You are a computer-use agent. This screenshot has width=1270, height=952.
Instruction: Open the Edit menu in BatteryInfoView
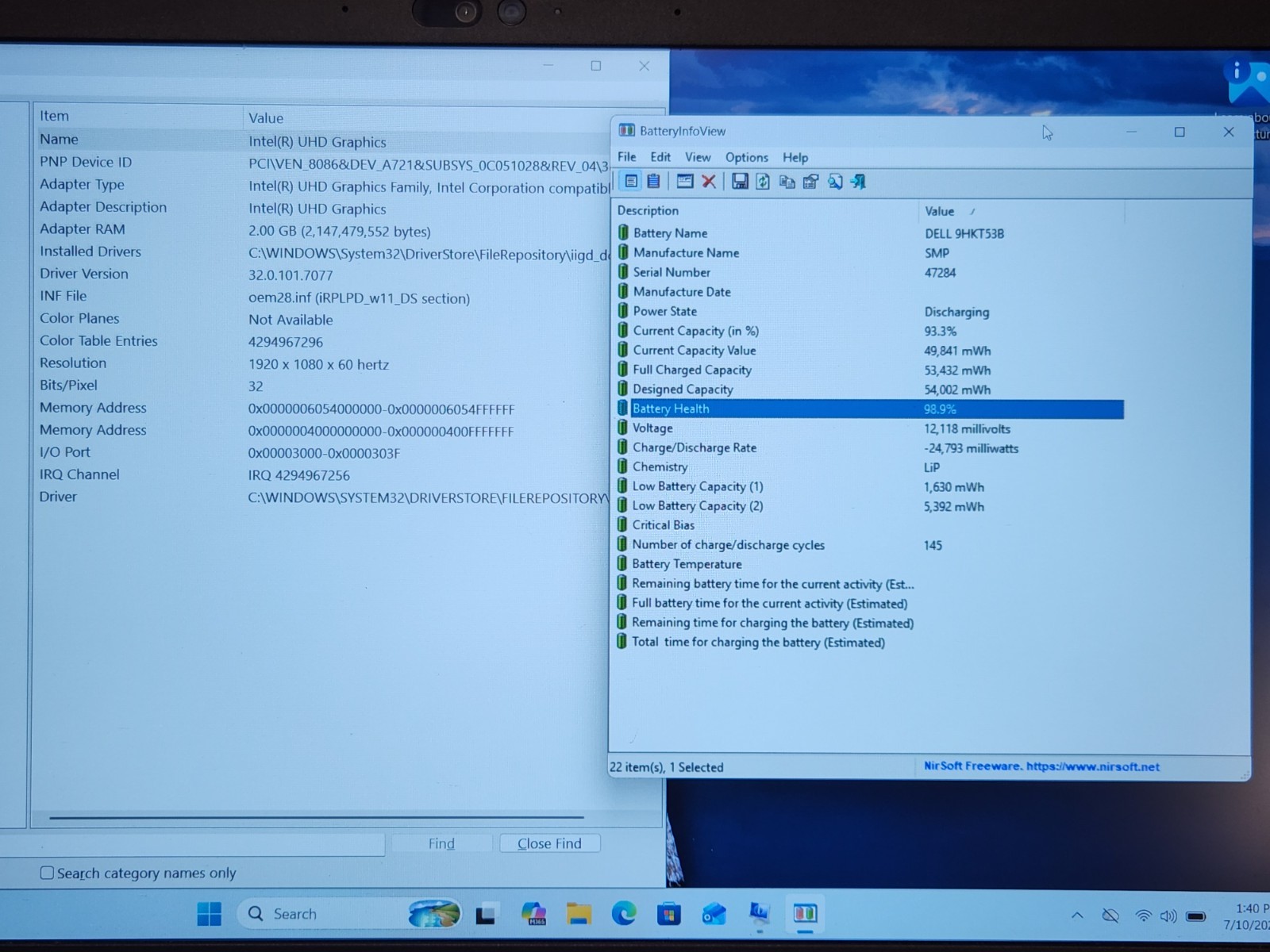(660, 157)
